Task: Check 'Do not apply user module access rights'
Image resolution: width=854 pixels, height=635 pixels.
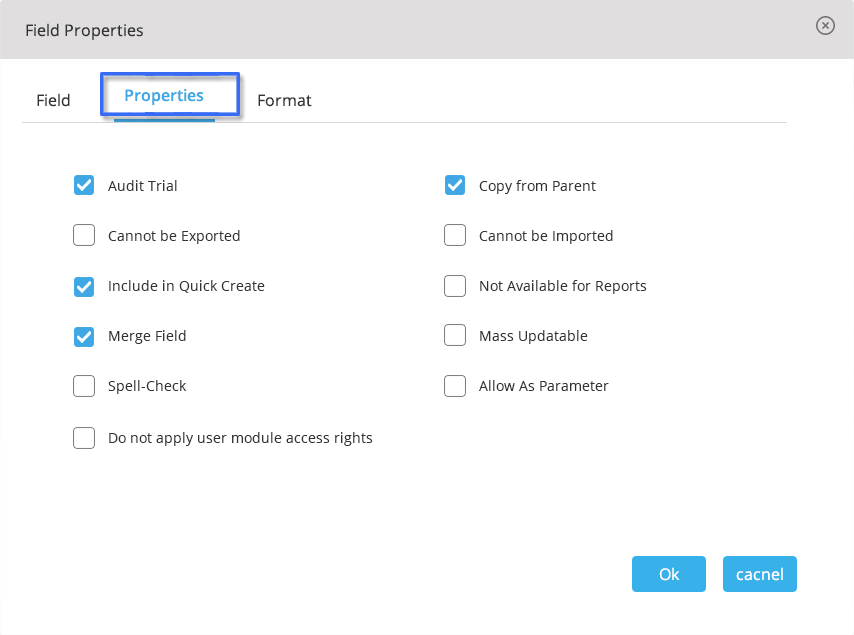Action: (x=84, y=437)
